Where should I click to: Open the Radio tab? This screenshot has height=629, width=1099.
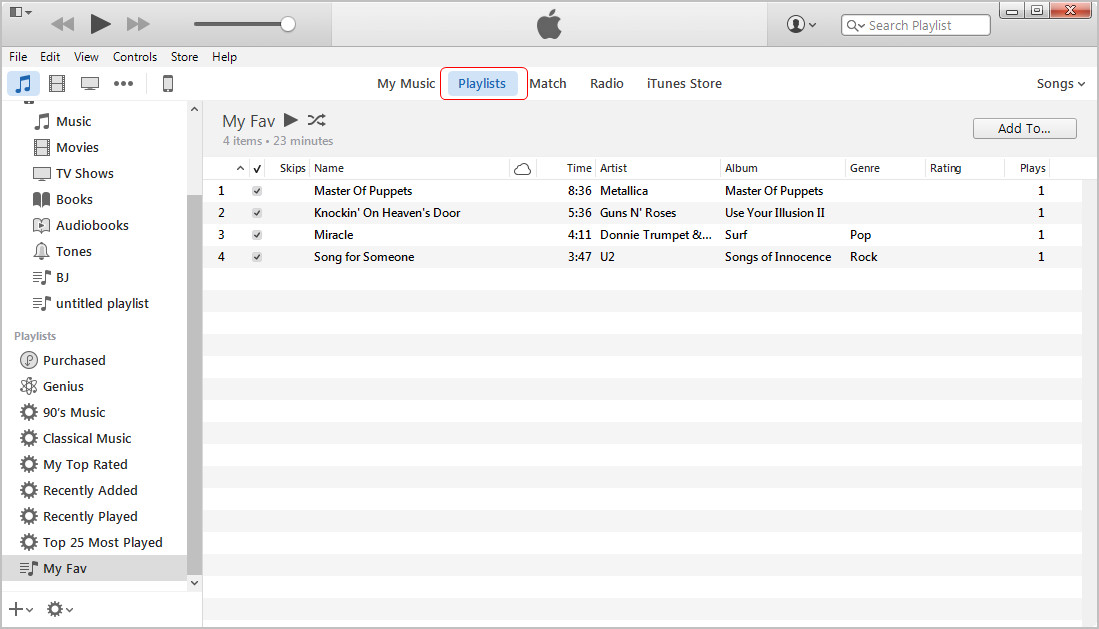point(606,83)
